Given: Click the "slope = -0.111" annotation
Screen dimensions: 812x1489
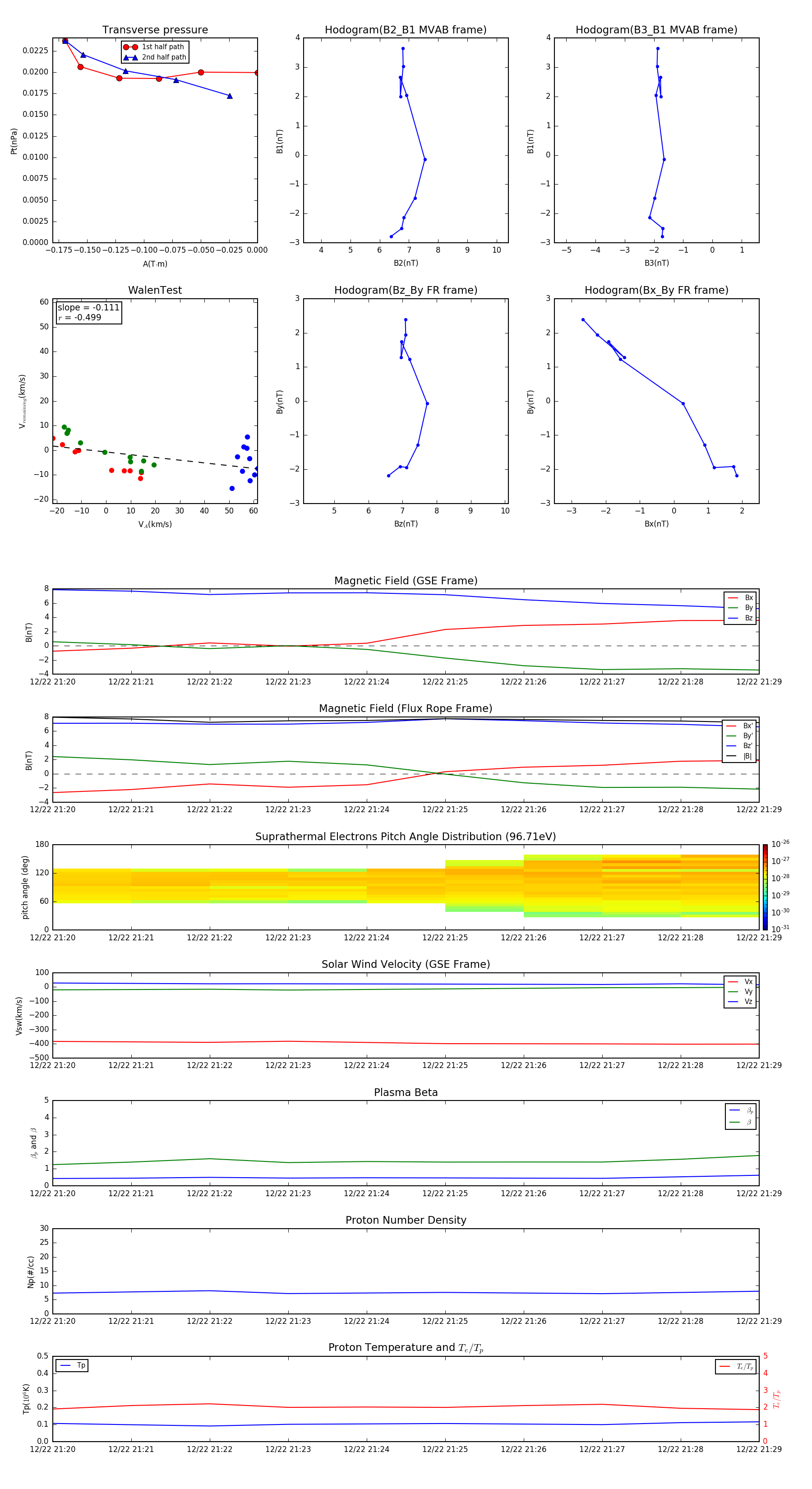Looking at the screenshot, I should [88, 308].
